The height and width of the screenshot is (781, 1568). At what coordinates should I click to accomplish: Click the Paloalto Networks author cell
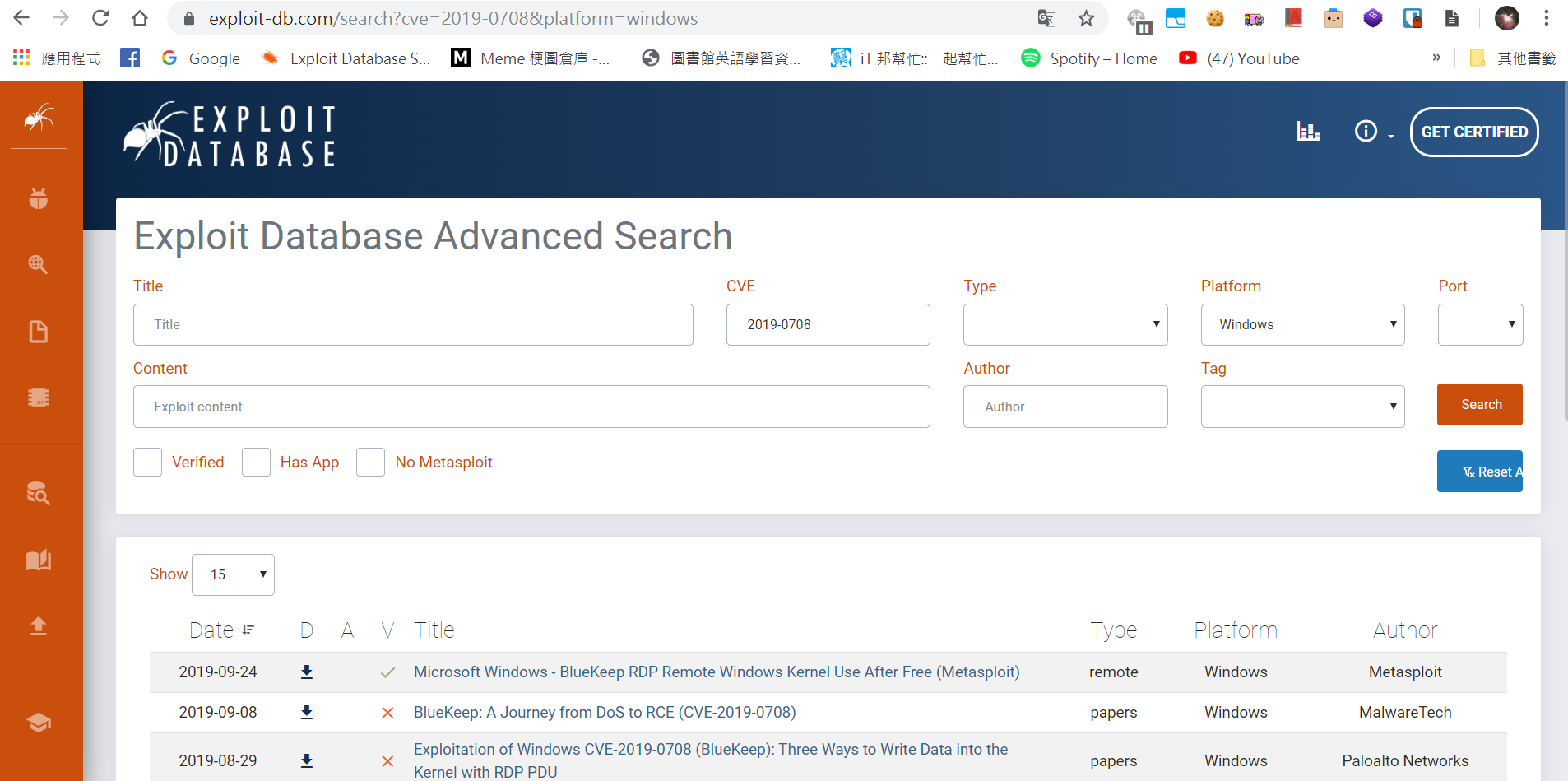point(1405,761)
